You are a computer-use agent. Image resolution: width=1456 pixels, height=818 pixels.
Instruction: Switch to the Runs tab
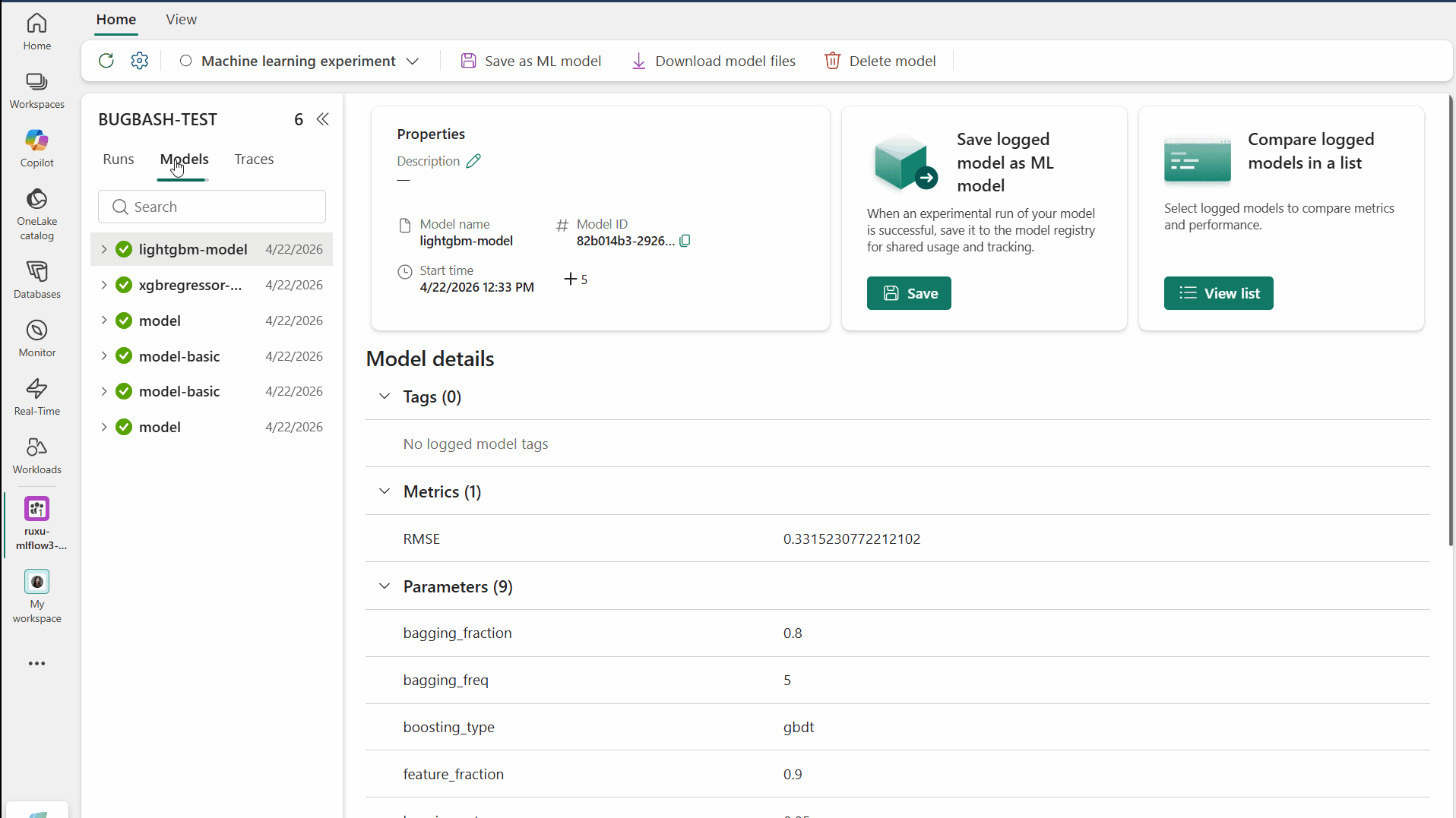119,159
